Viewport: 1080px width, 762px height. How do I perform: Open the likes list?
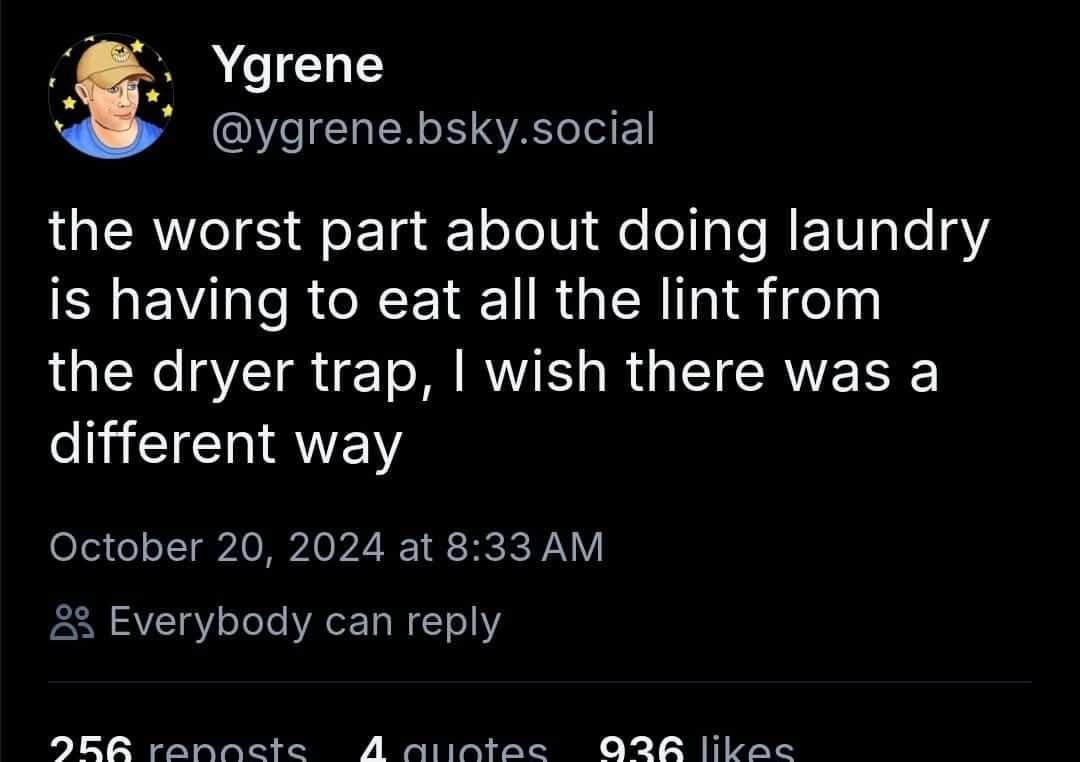[x=749, y=750]
